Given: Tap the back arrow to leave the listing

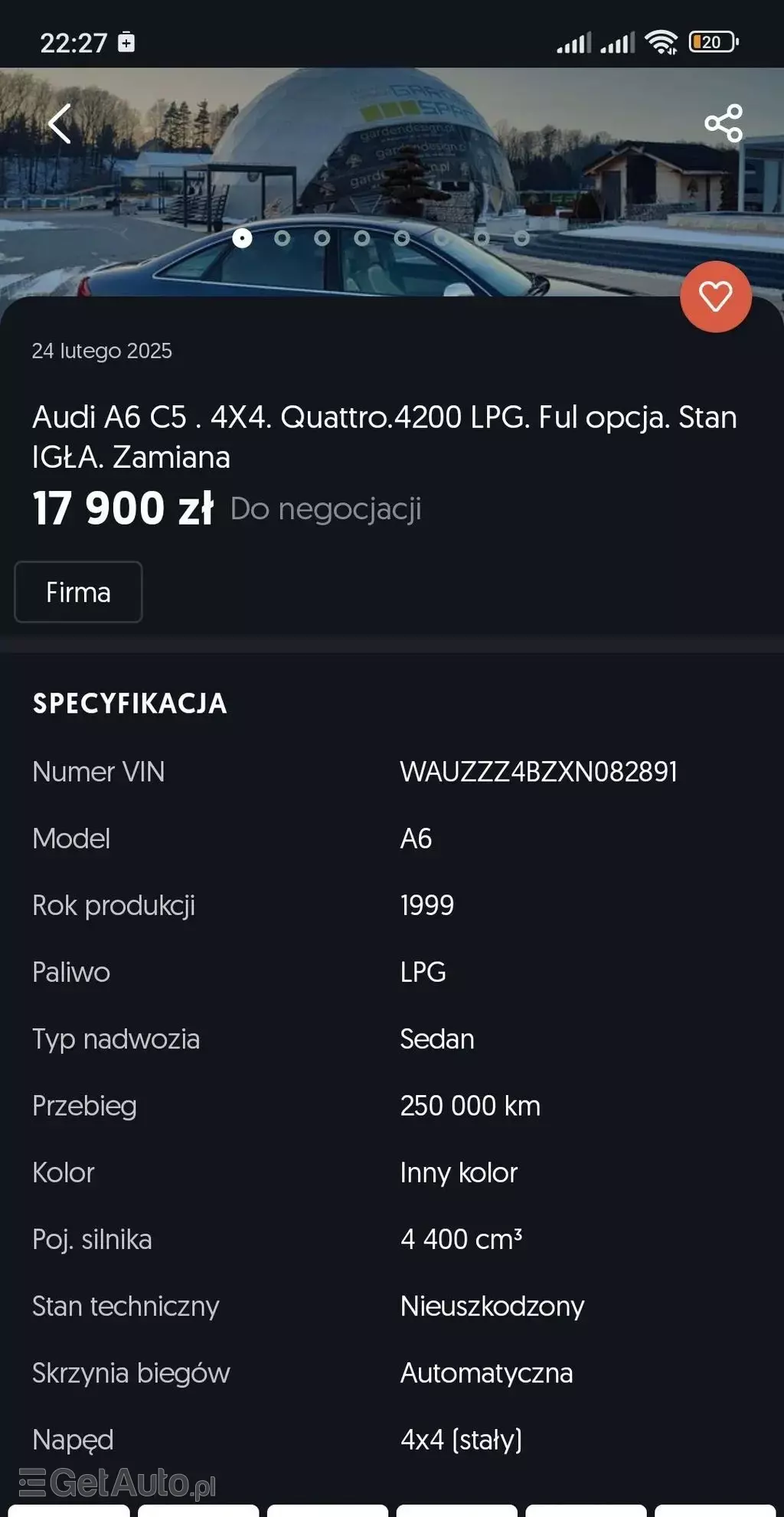Looking at the screenshot, I should 59,124.
